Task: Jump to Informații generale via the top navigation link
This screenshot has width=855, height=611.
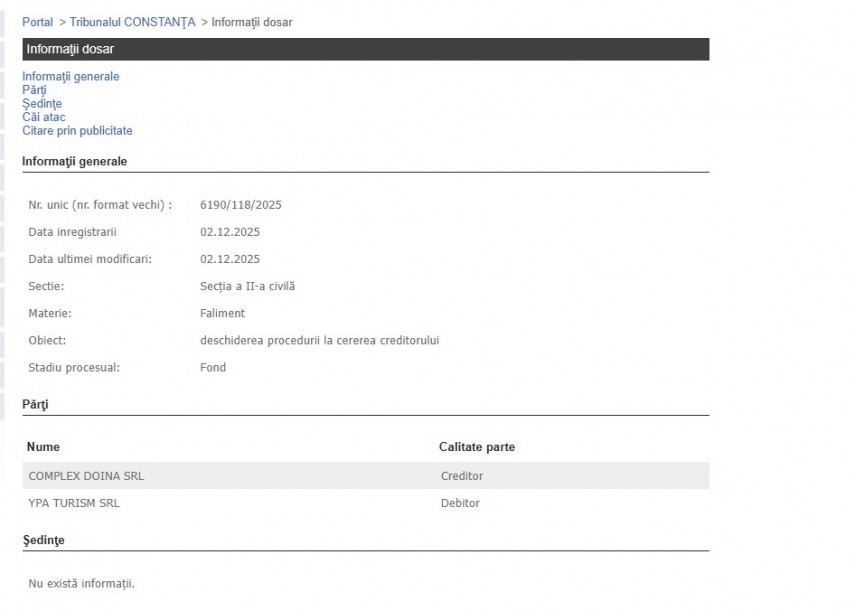Action: (x=70, y=76)
